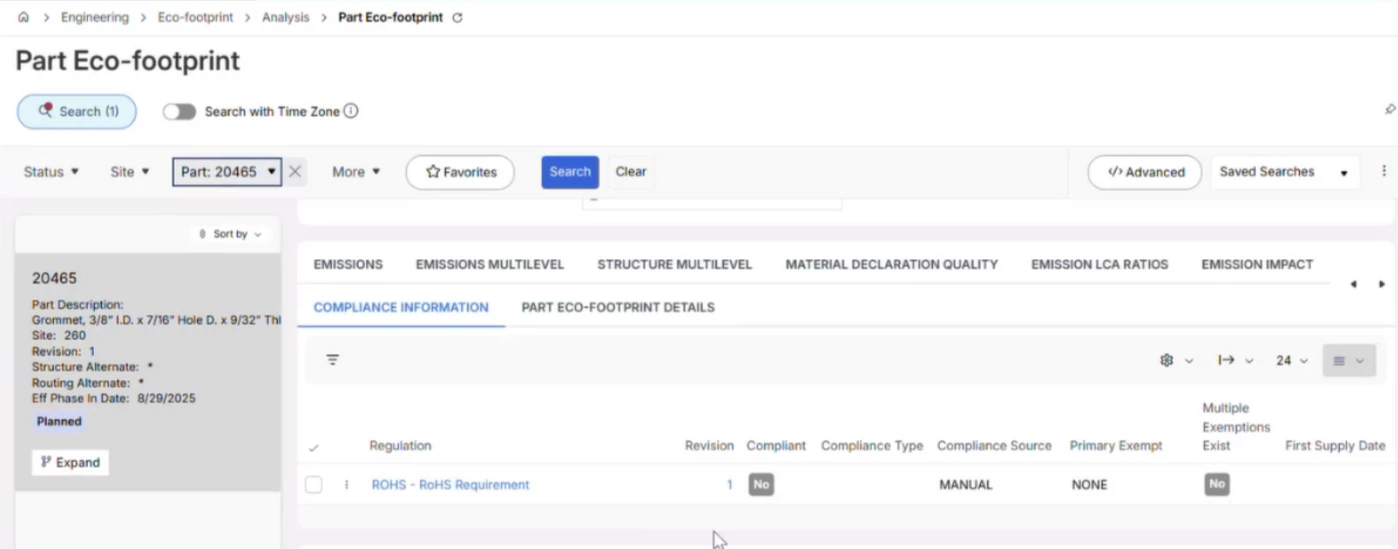The height and width of the screenshot is (549, 1398).
Task: Open the Emission Impact tab
Action: coord(1257,265)
